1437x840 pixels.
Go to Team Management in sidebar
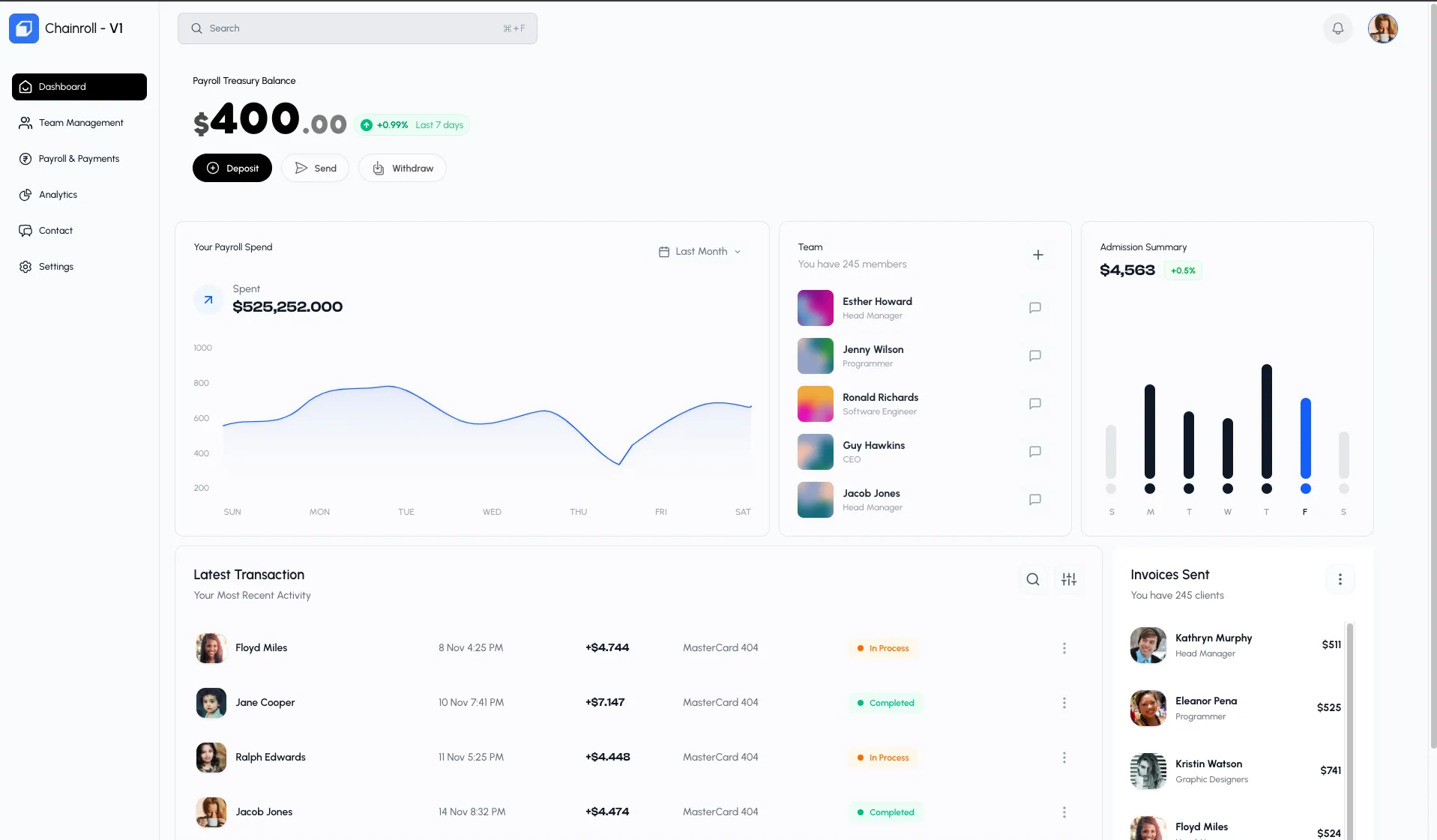pyautogui.click(x=80, y=123)
